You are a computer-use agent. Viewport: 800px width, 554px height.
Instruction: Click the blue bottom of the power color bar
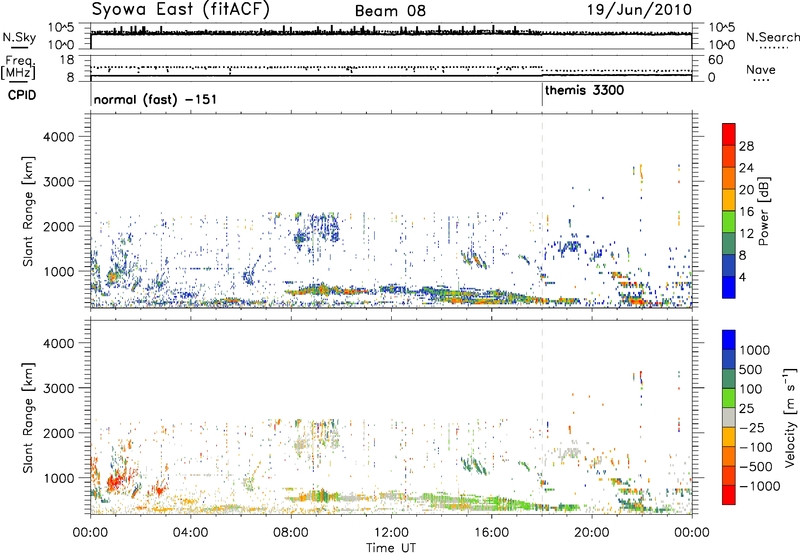[x=729, y=287]
